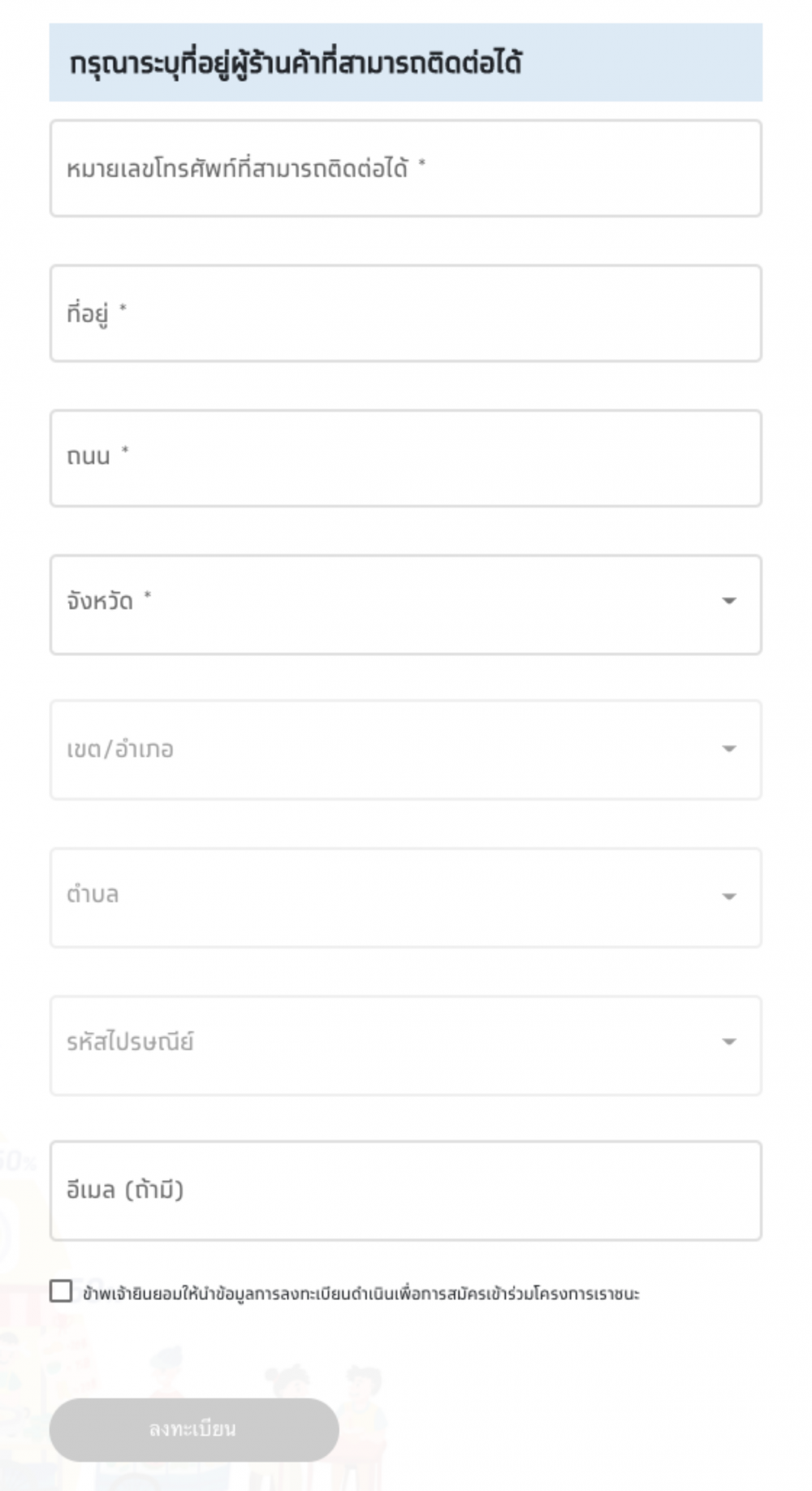Select the ถนน road input field
812x1491 pixels.
405,458
